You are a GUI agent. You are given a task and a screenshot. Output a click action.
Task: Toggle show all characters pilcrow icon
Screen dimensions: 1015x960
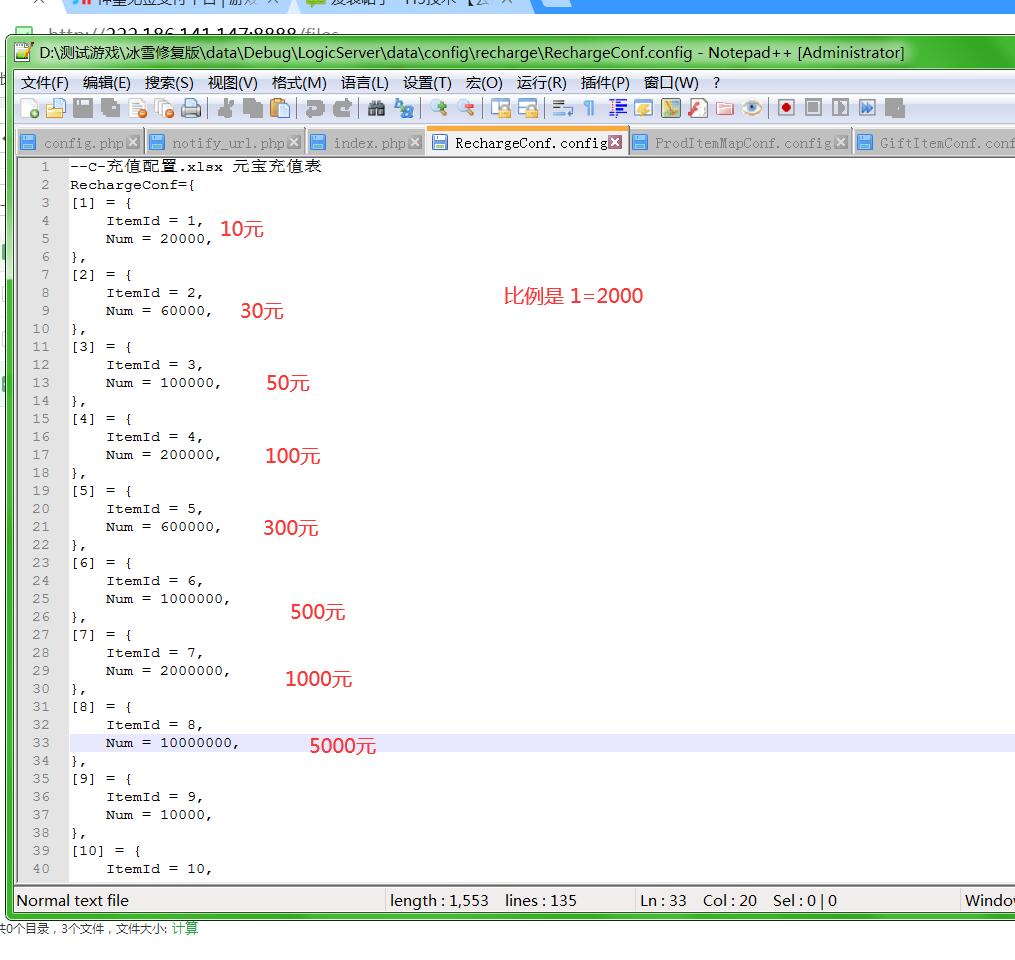(x=589, y=108)
